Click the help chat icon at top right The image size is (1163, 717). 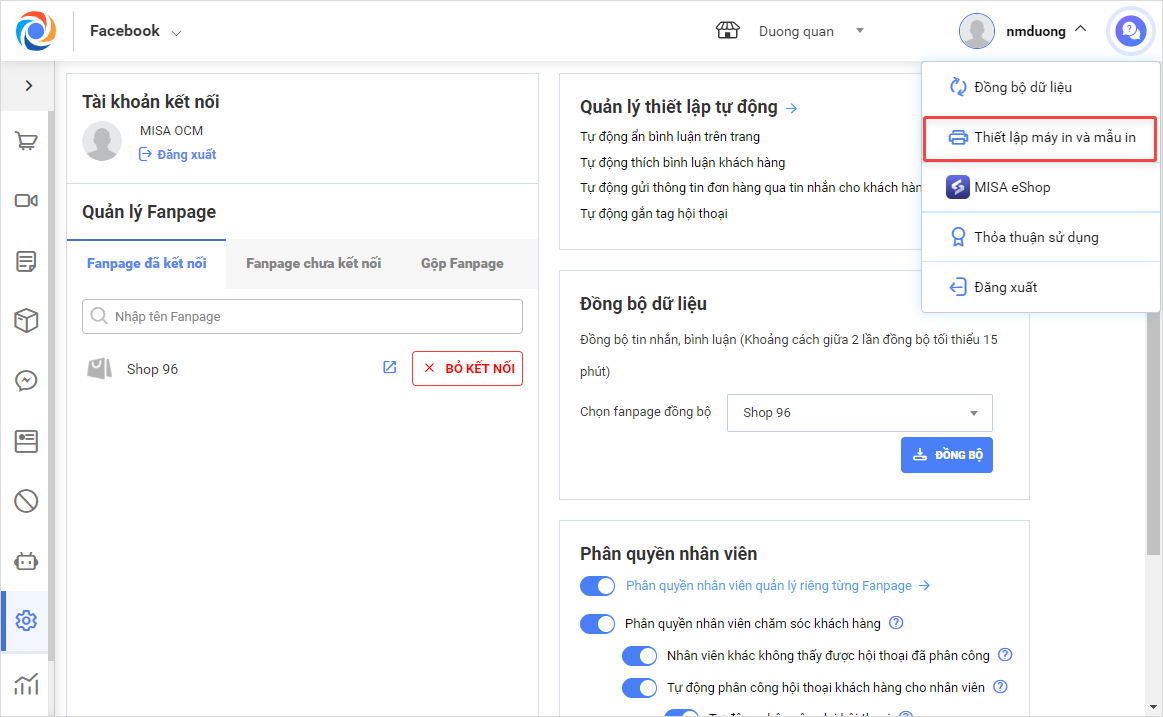coord(1130,31)
